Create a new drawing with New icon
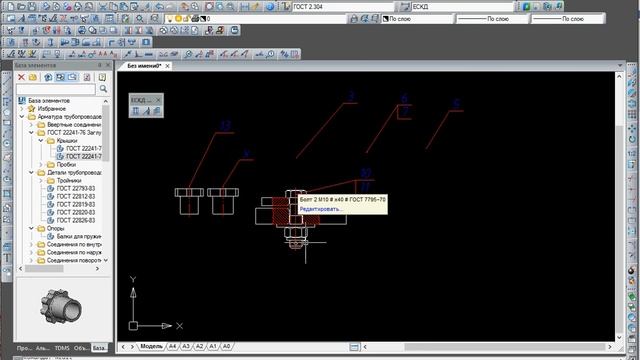This screenshot has height=360, width=640. tap(11, 7)
